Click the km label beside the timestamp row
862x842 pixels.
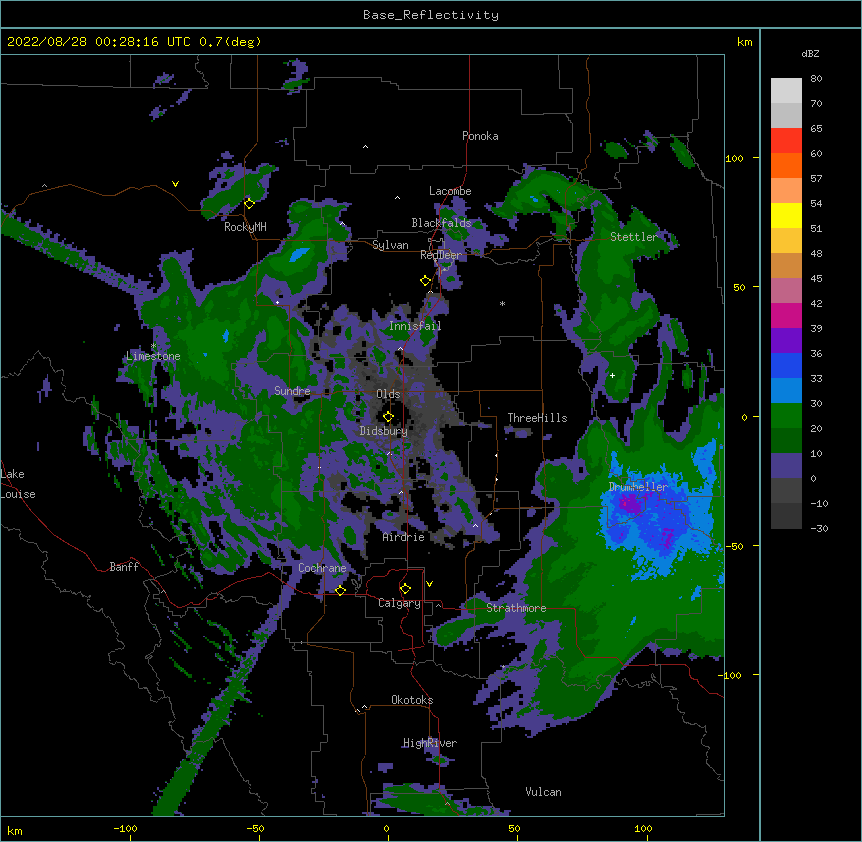pos(745,42)
